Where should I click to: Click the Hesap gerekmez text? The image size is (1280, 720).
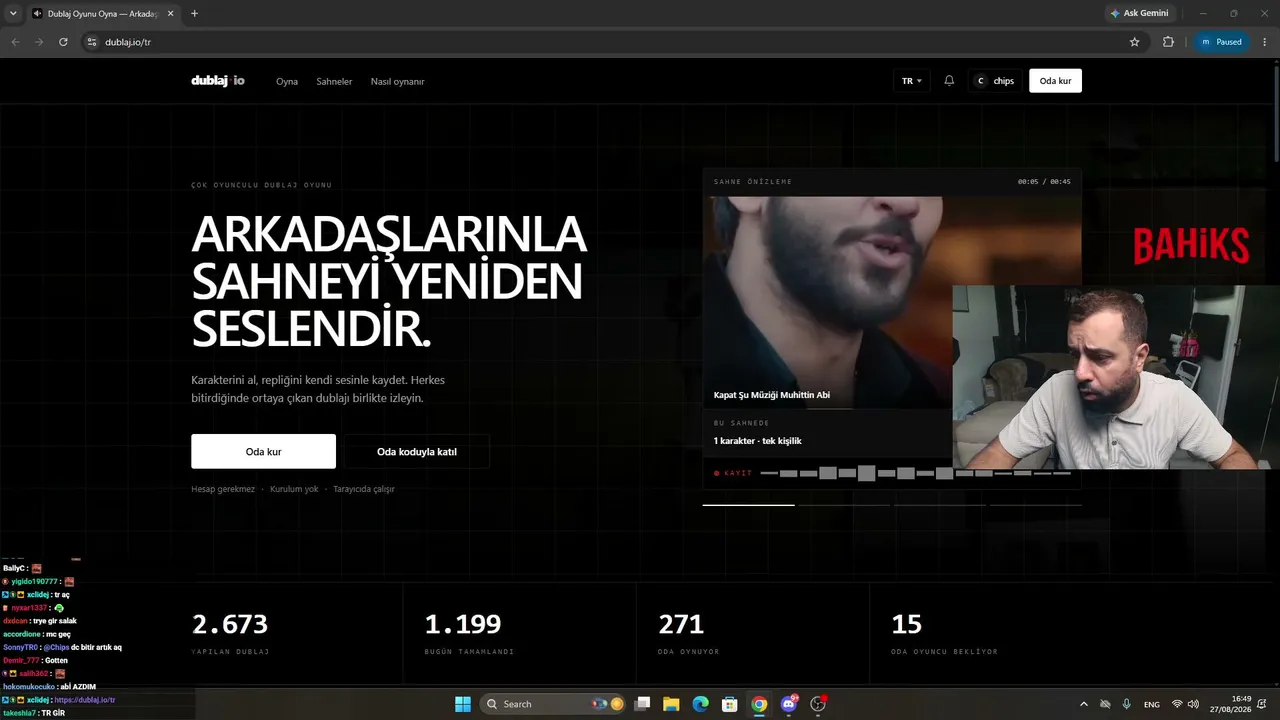click(223, 489)
